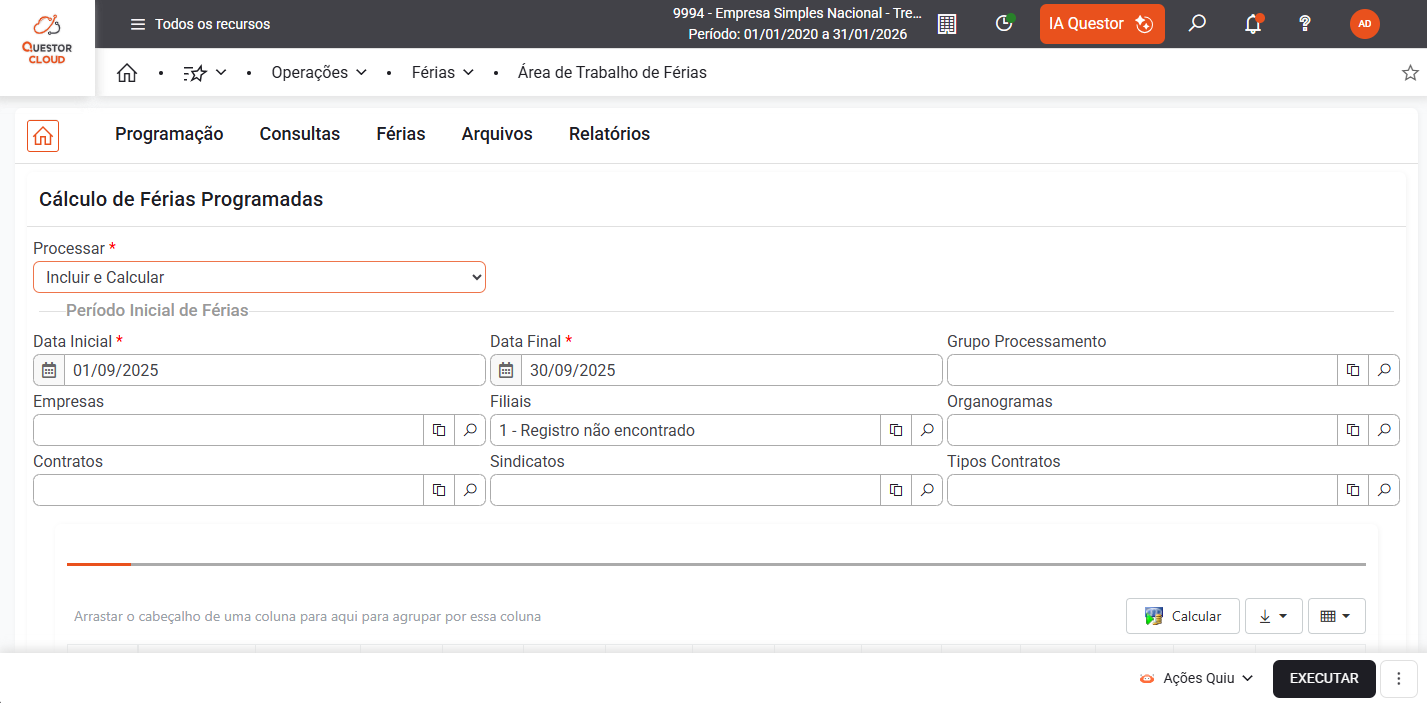The width and height of the screenshot is (1427, 703).
Task: Click search icon for Grupo Processamento
Action: (x=1383, y=370)
